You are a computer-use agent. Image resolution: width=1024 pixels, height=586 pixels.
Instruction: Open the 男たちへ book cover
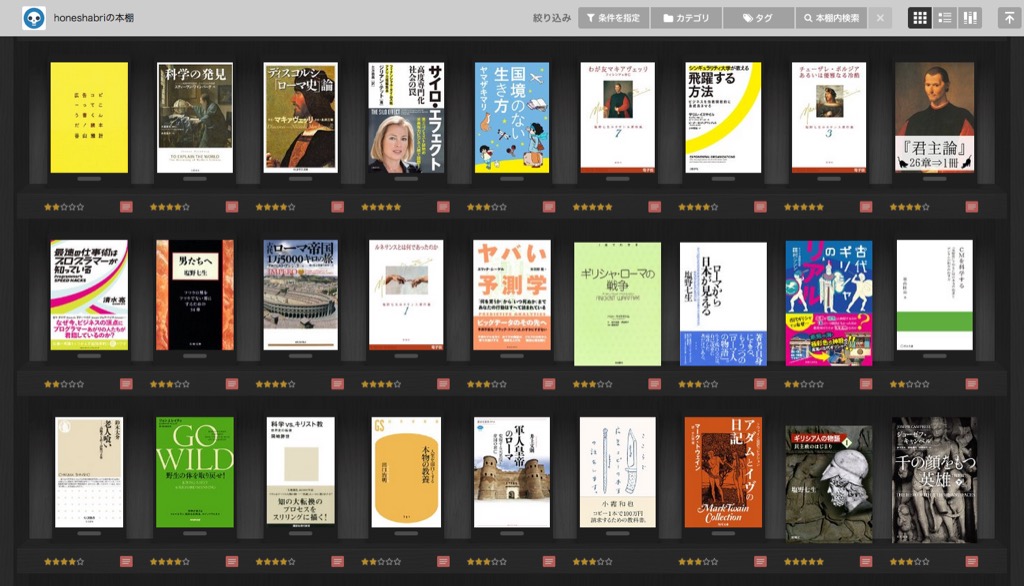click(x=195, y=295)
